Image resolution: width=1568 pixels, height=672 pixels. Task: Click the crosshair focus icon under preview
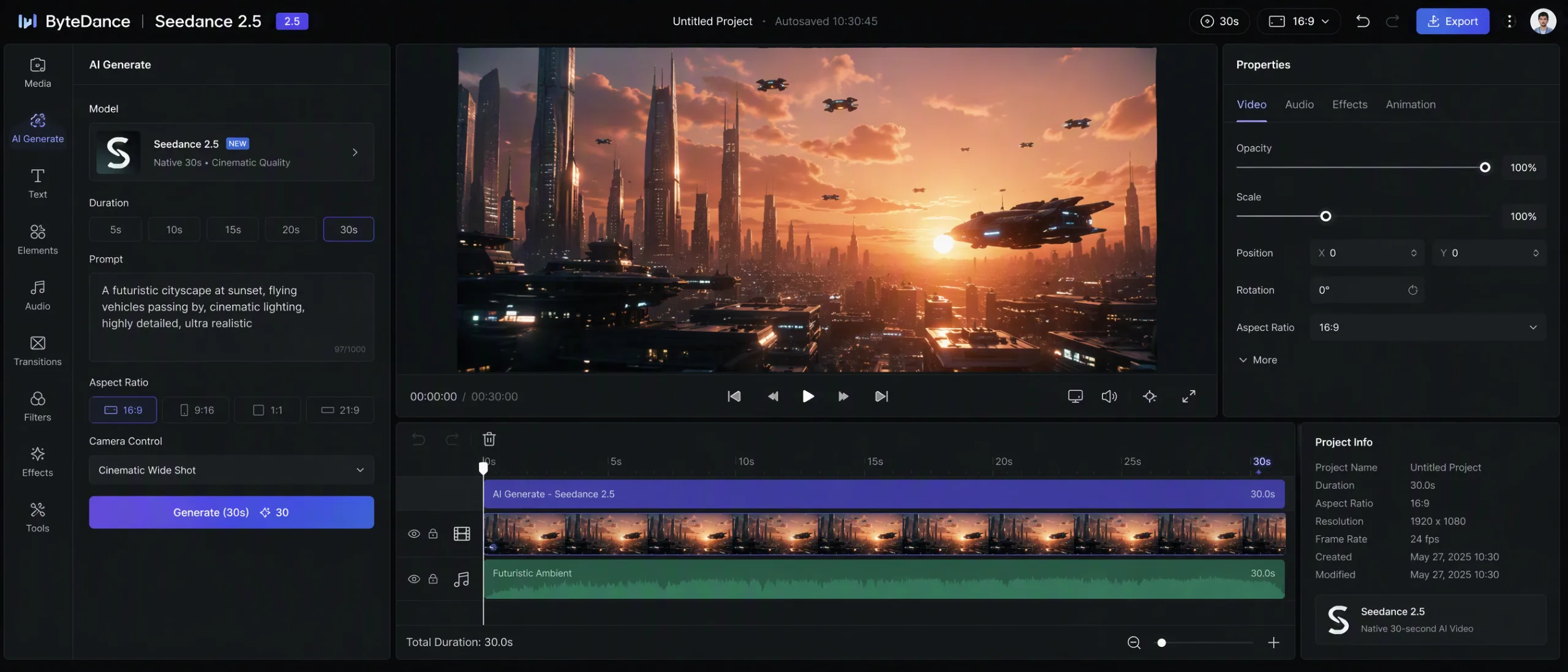pyautogui.click(x=1150, y=396)
